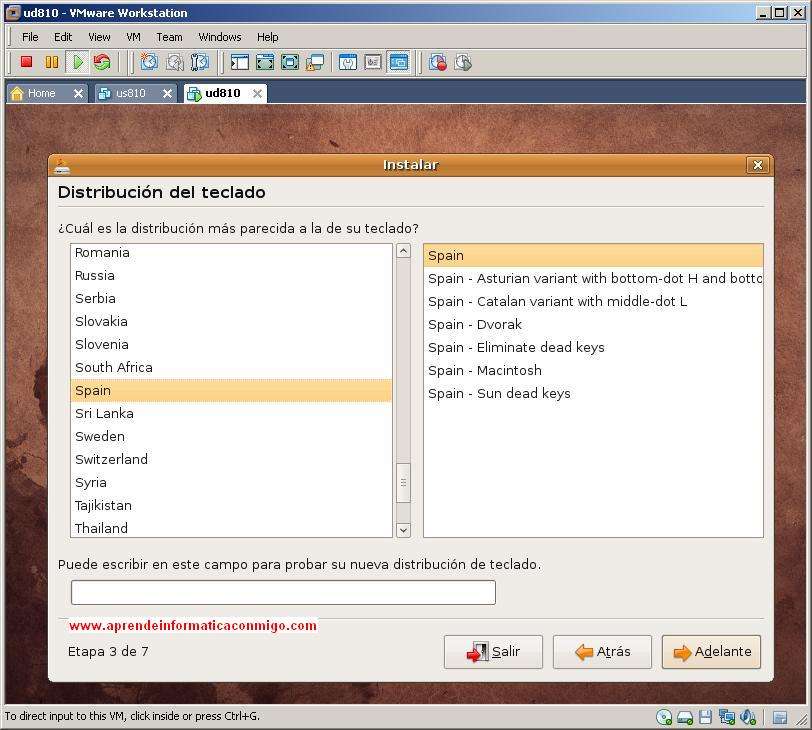Select Serbia in the country list
The width and height of the screenshot is (812, 730).
[231, 299]
